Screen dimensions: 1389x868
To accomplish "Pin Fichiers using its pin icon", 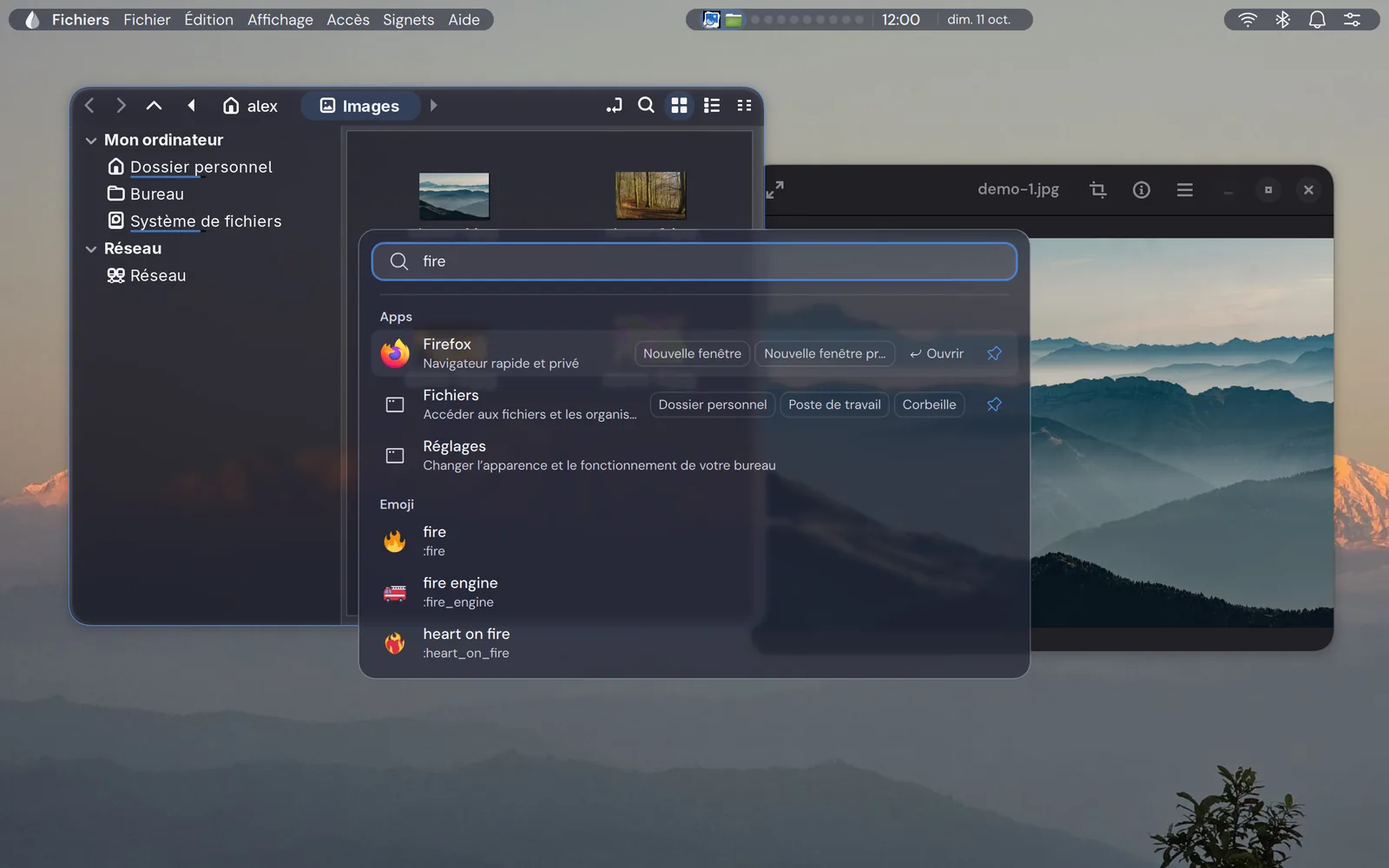I will click(994, 404).
